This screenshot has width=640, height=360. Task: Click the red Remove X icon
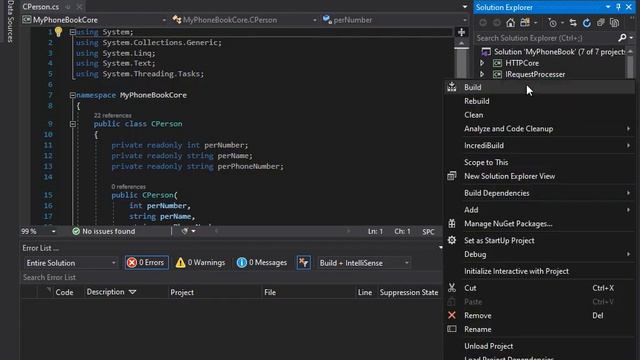[452, 316]
